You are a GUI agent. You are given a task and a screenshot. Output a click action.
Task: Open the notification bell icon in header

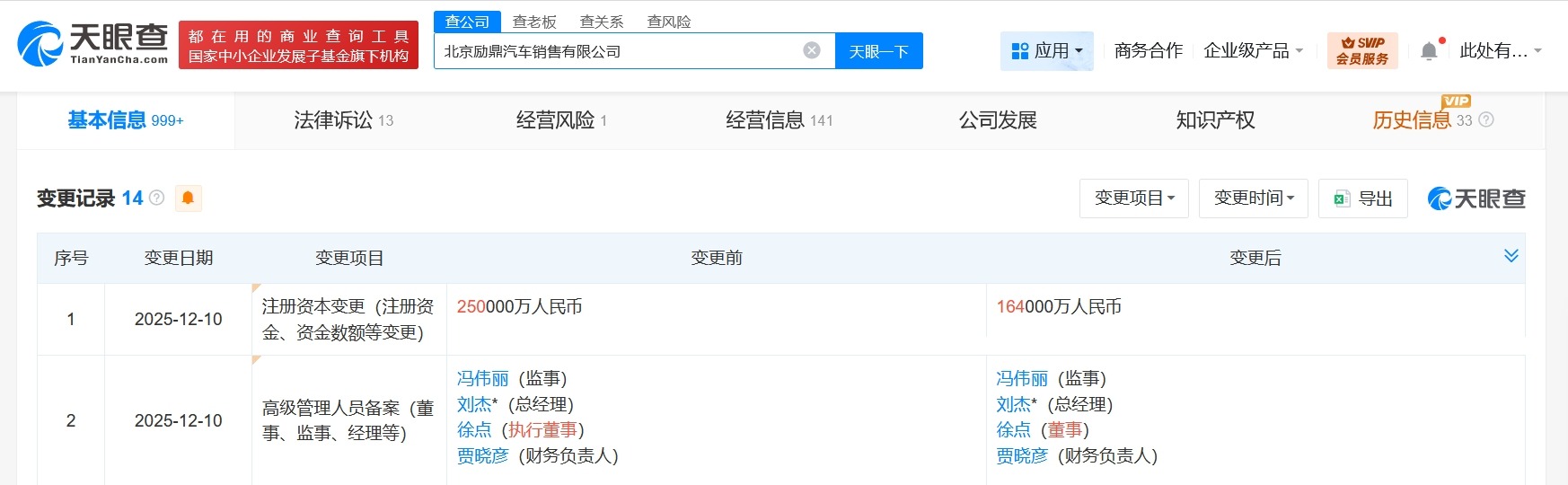tap(1429, 51)
